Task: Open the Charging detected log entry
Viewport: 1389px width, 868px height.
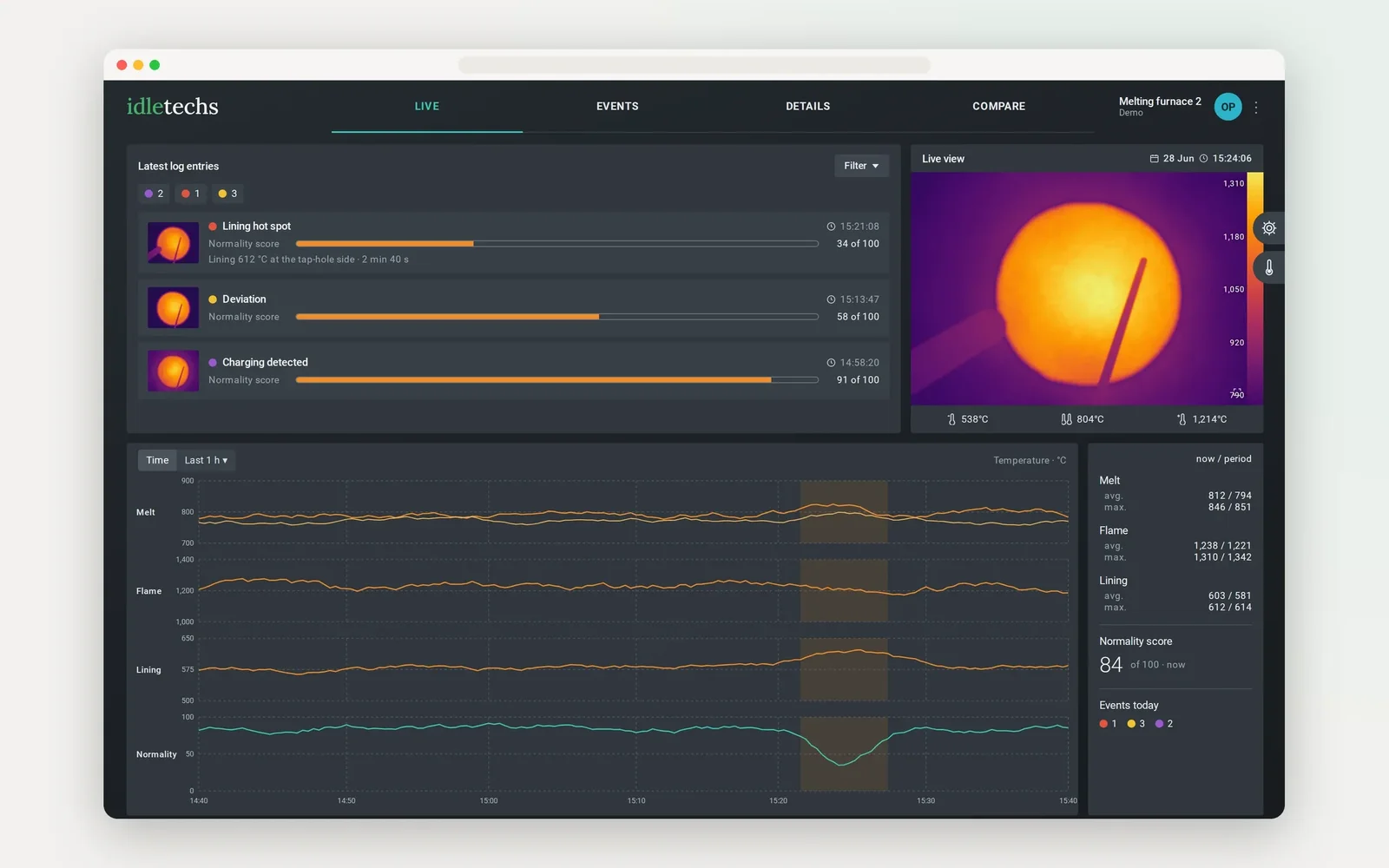Action: 513,372
